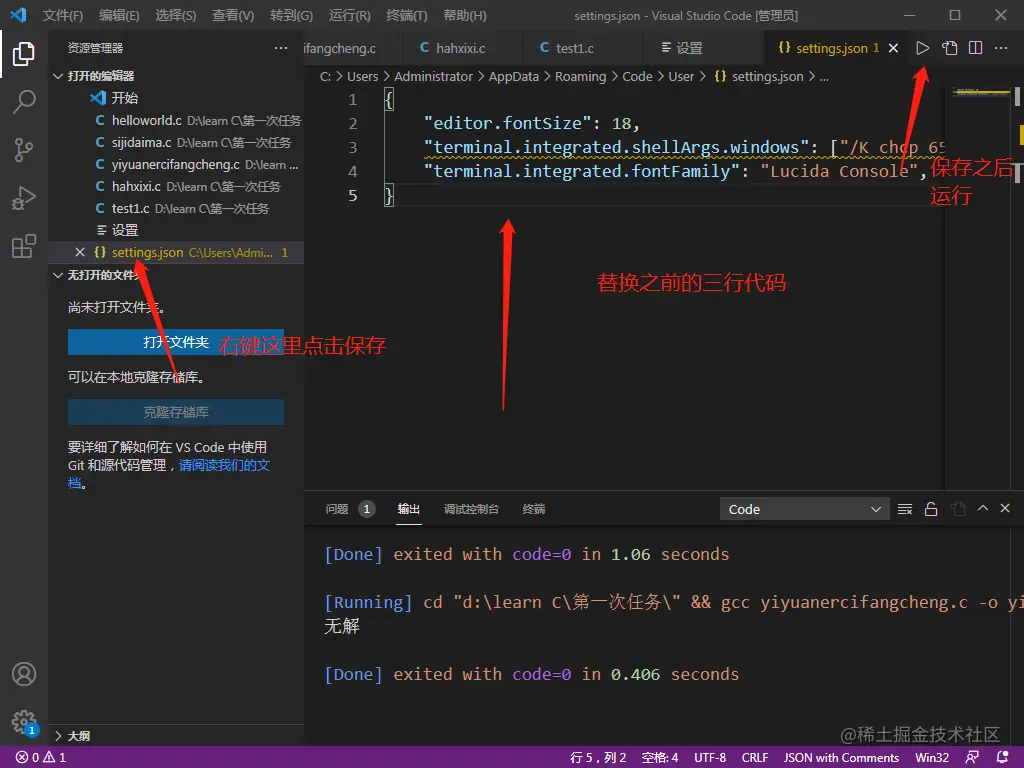Click UTF-8 encoding in status bar
1024x768 pixels.
click(710, 758)
